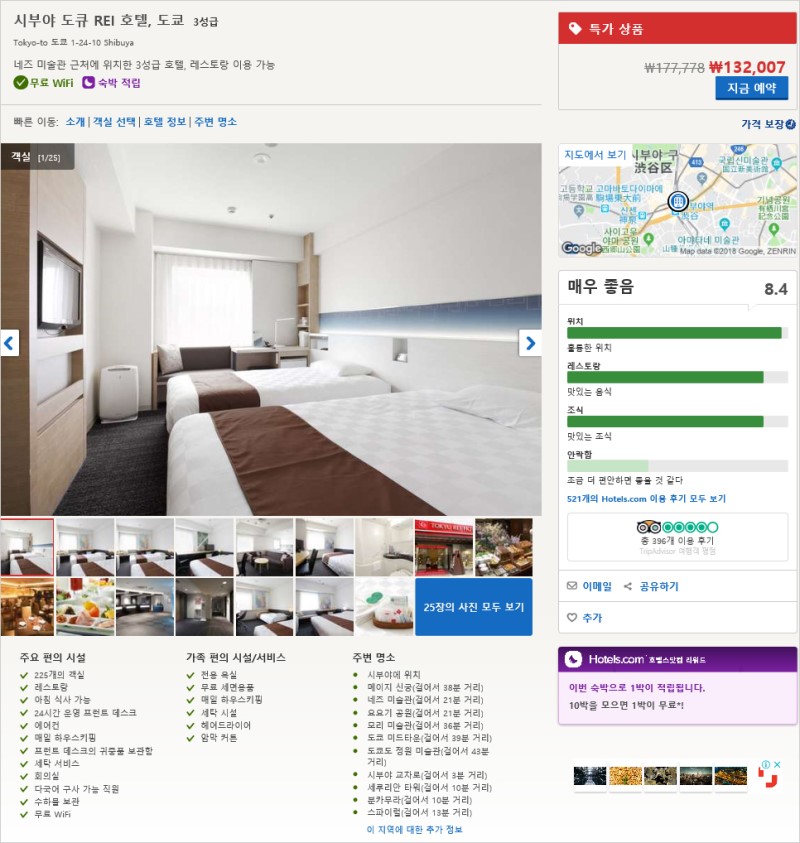800x843 pixels.
Task: Open 지도에서 보기 map link
Action: pos(595,155)
